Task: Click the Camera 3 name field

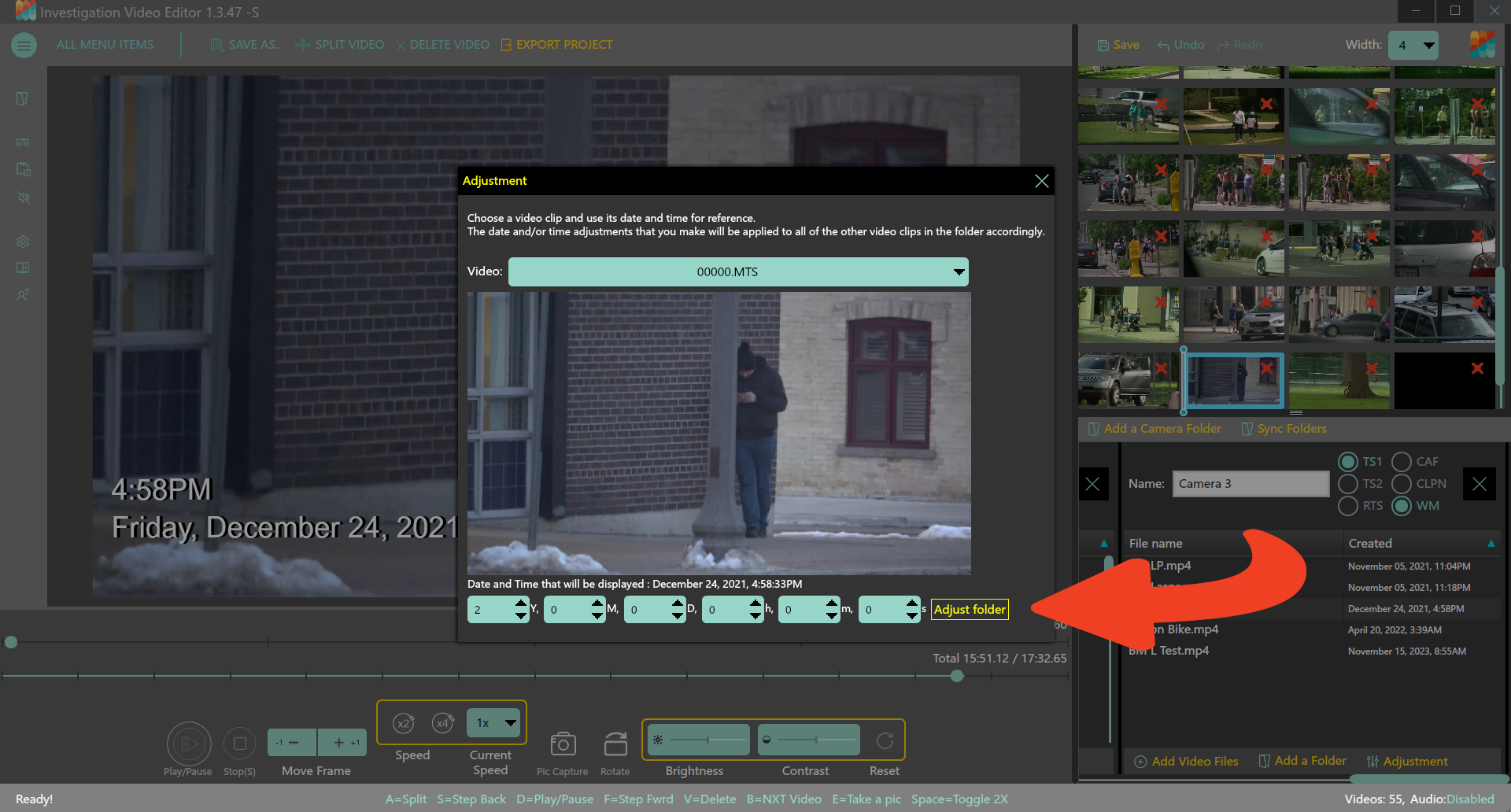Action: [x=1251, y=484]
